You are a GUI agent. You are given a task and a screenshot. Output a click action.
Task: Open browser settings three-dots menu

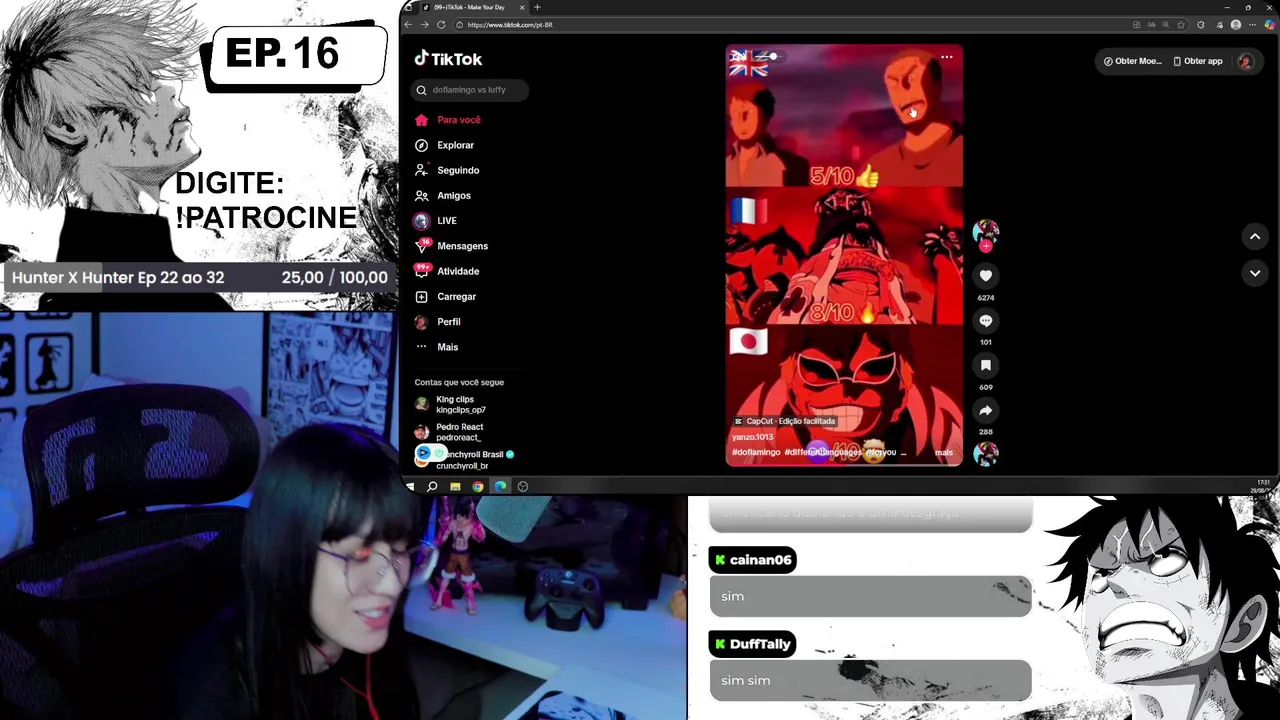pos(1253,24)
